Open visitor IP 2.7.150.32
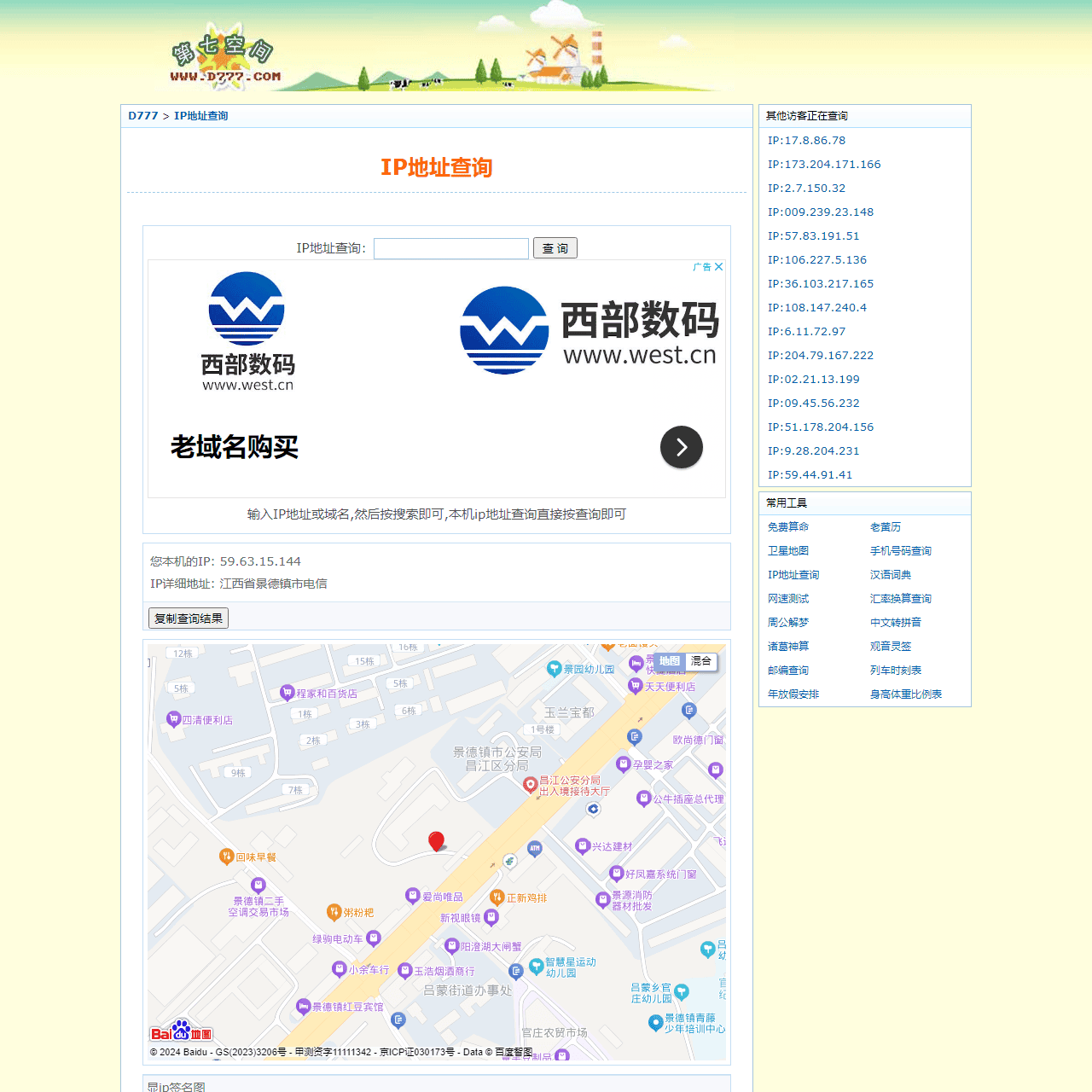Image resolution: width=1092 pixels, height=1092 pixels. tap(806, 189)
